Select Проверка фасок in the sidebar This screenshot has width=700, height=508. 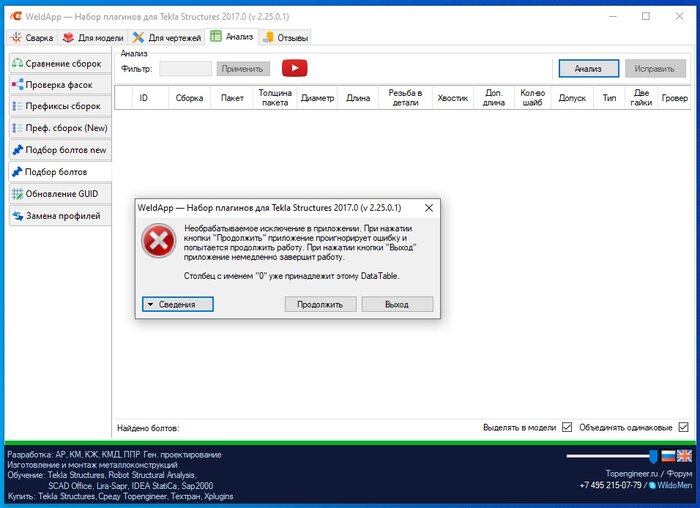60,85
